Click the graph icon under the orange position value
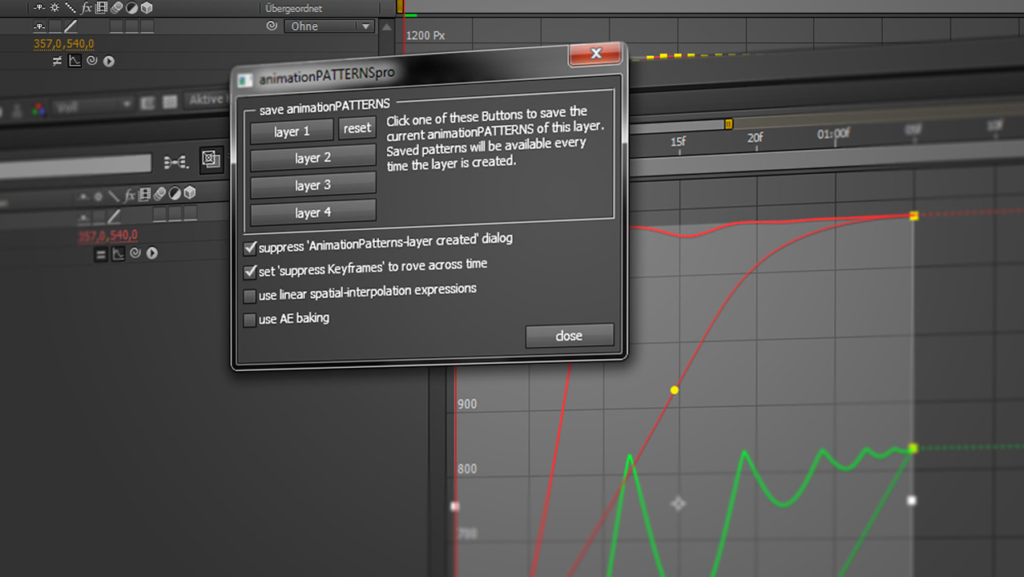The width and height of the screenshot is (1024, 577). [x=75, y=61]
